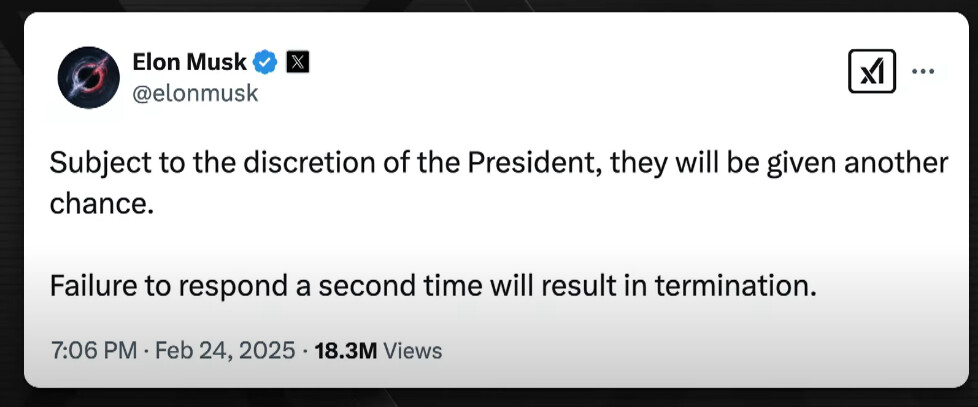Click the 18.3M view count number
This screenshot has width=978, height=407.
click(x=346, y=351)
